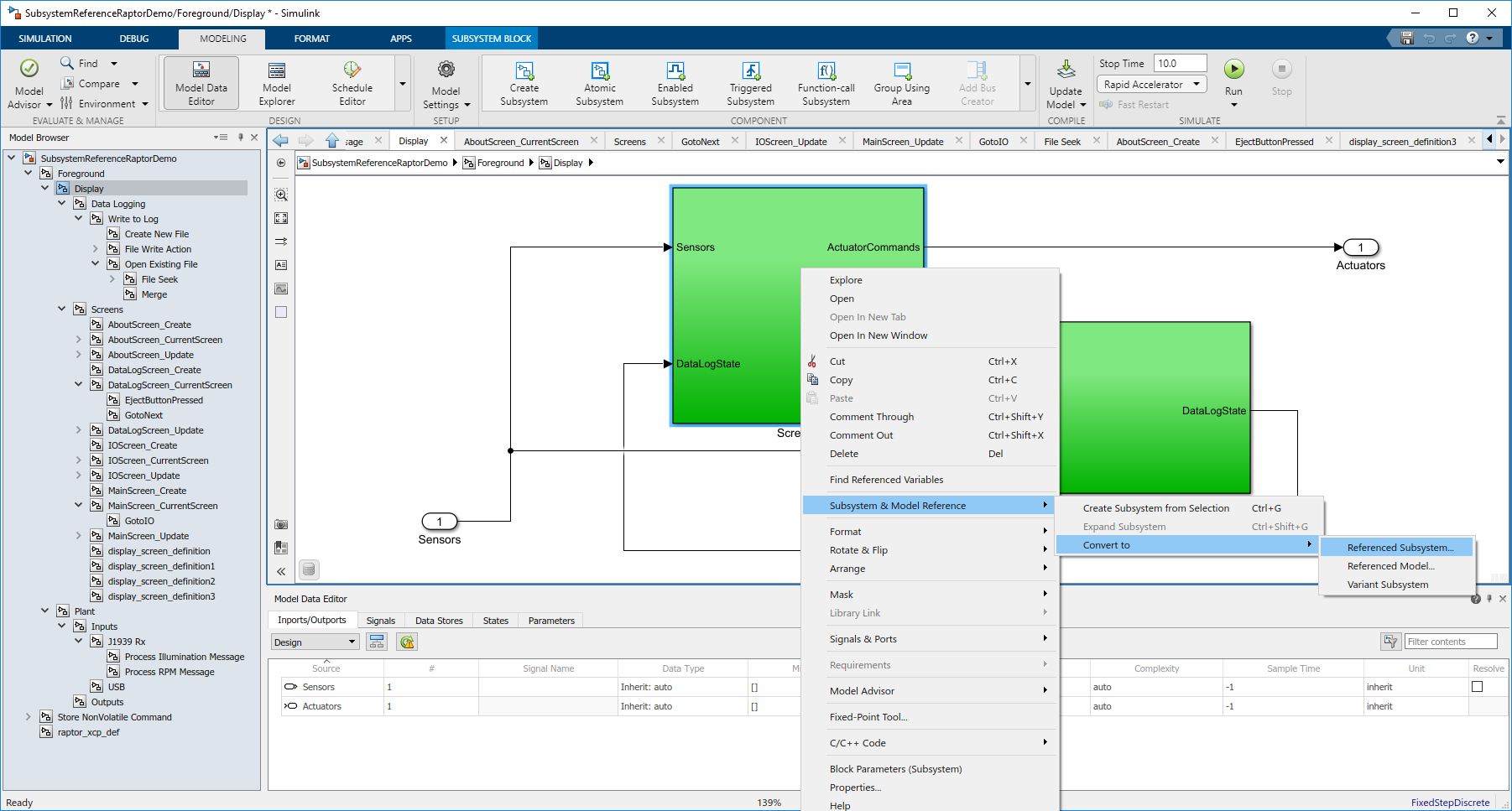The width and height of the screenshot is (1512, 811).
Task: Go up to parent with up arrow
Action: 332,141
